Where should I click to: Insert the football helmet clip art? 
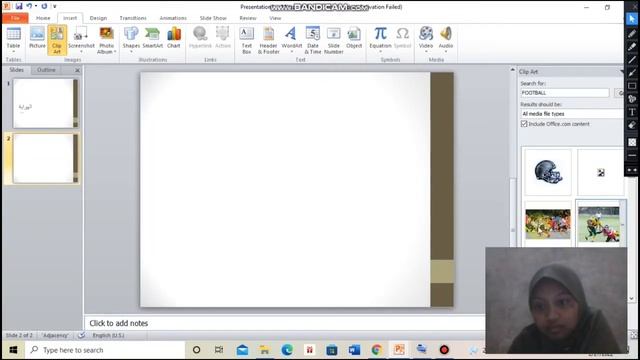tap(548, 172)
